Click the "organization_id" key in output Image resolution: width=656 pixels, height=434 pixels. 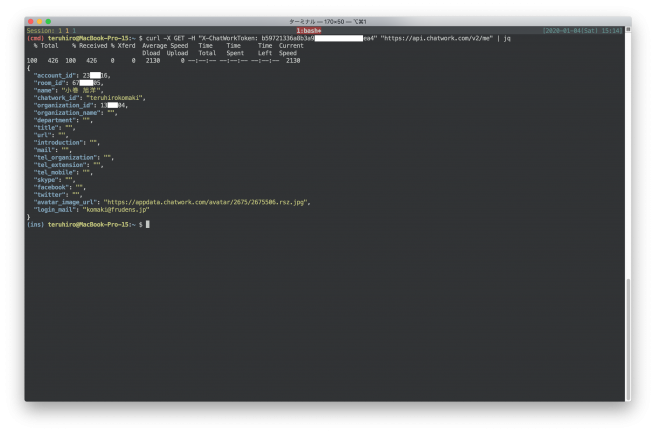pyautogui.click(x=65, y=105)
